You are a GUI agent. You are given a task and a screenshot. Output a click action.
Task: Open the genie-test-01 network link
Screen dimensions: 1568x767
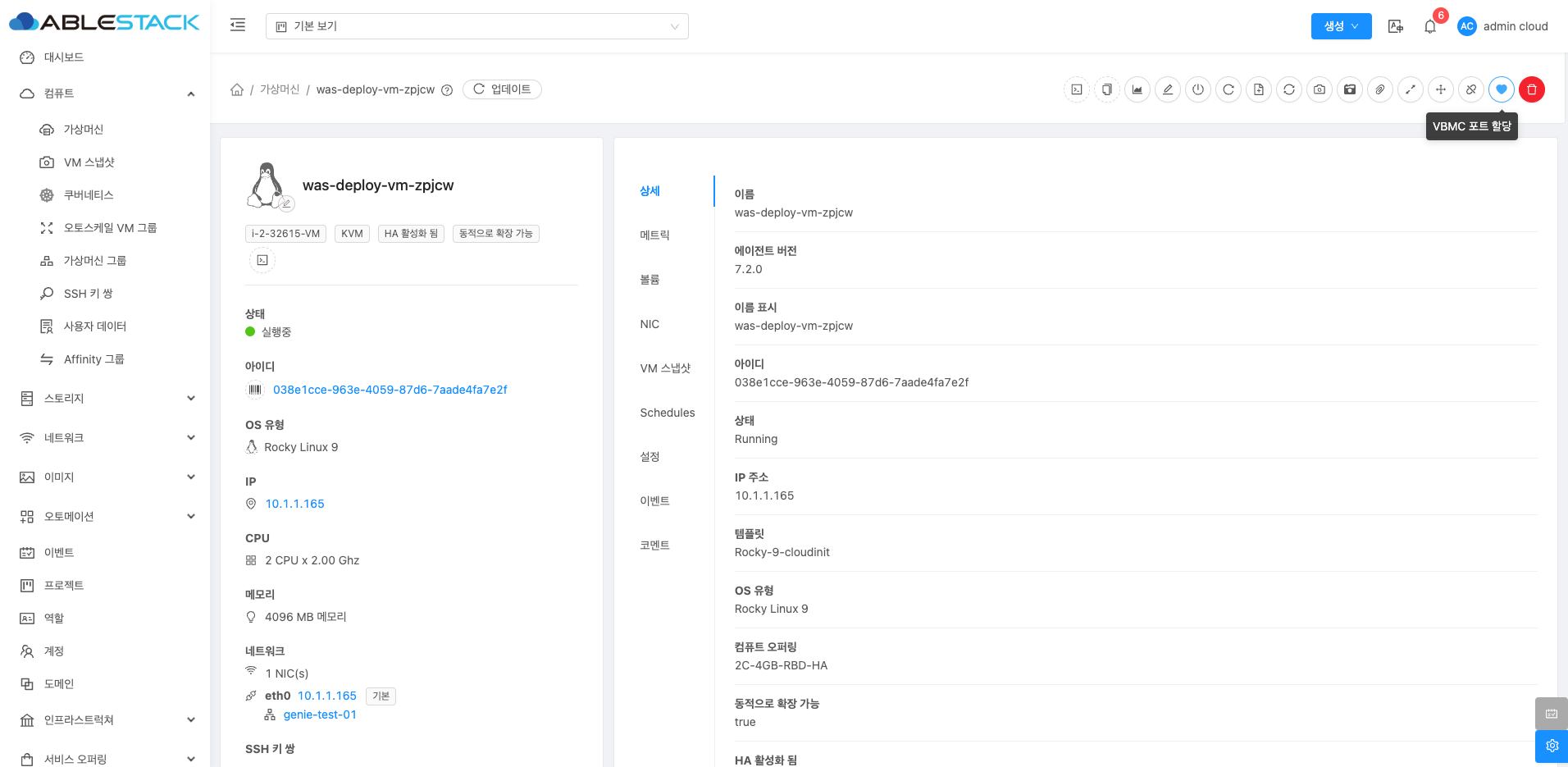coord(320,714)
